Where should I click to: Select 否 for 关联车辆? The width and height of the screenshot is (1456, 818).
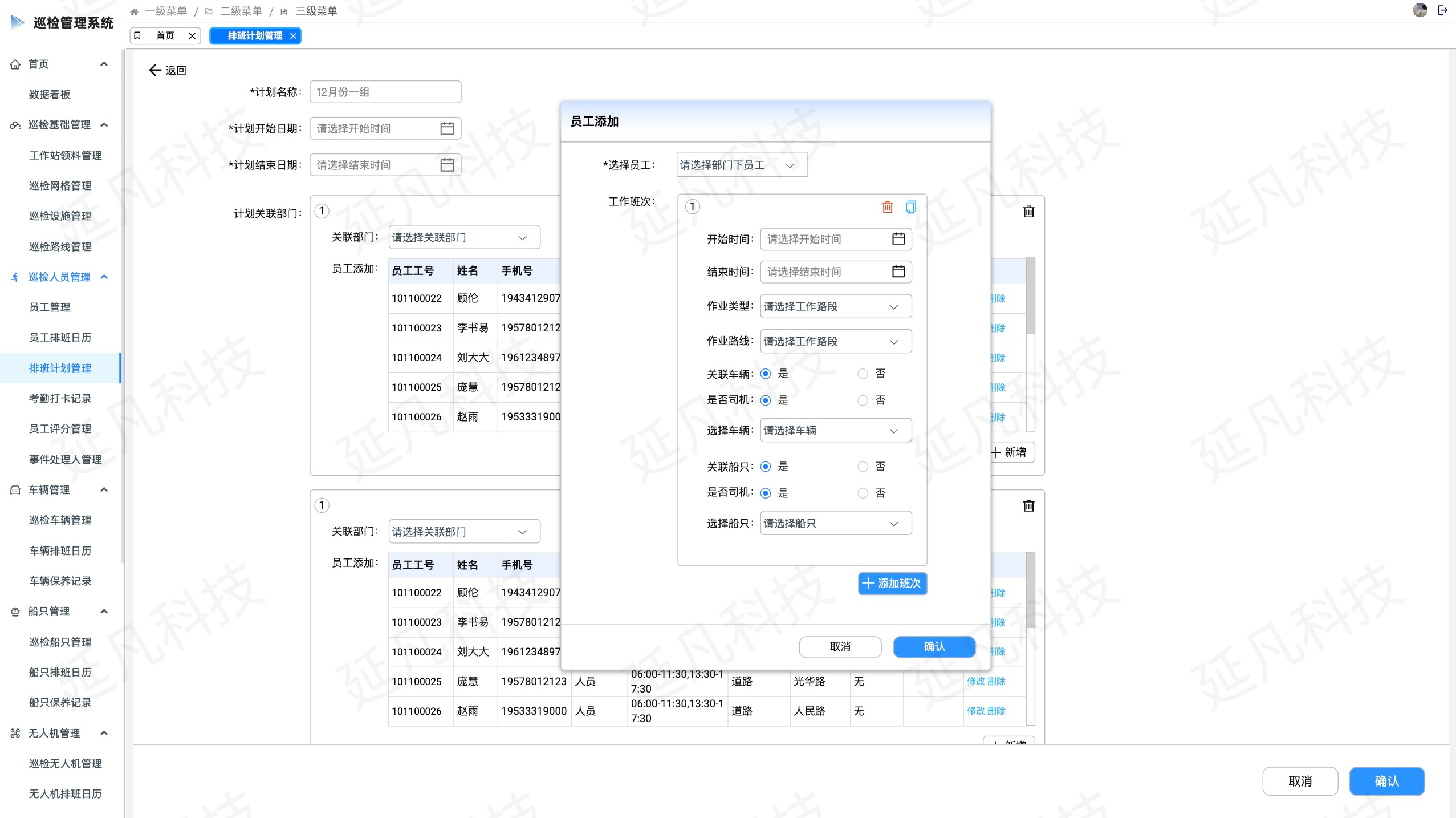(863, 374)
